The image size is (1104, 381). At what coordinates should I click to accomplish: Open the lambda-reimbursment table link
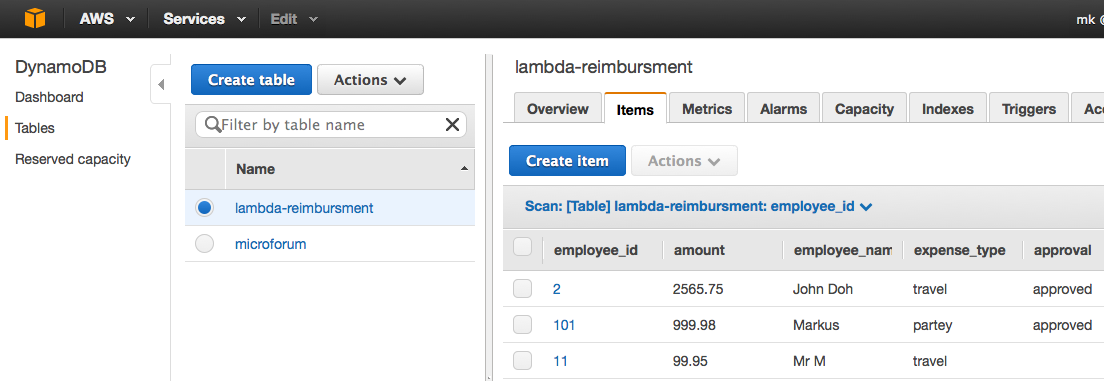[304, 208]
